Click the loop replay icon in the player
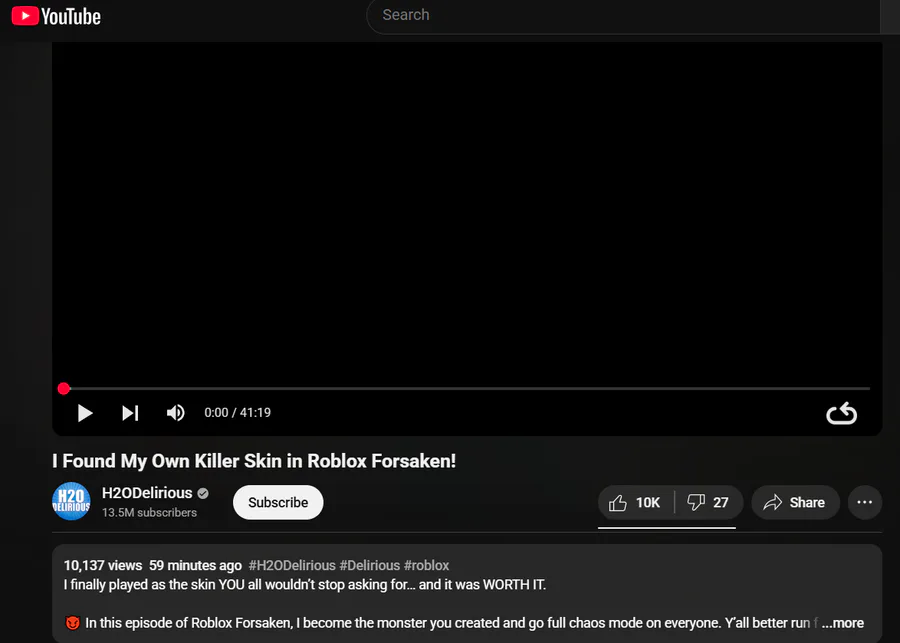Screen dimensions: 900x643 [841, 413]
